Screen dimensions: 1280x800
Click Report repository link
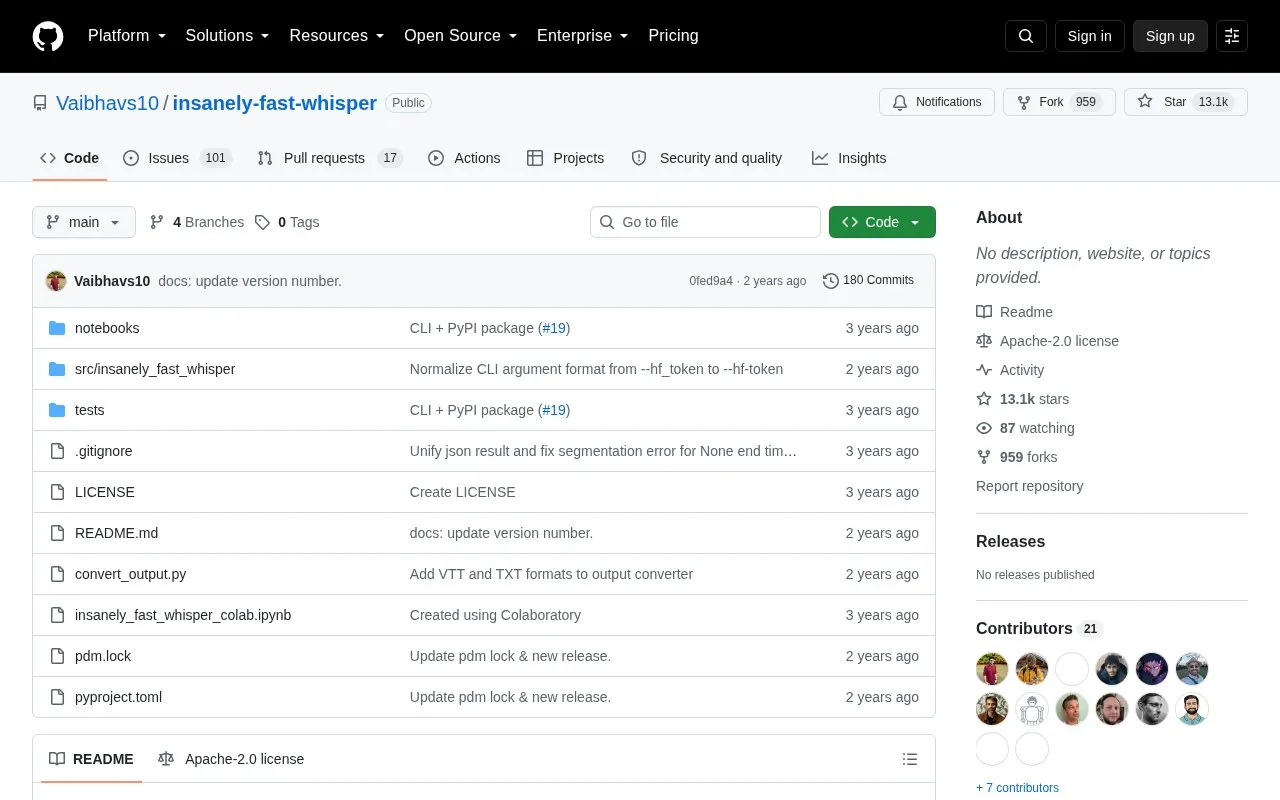click(1029, 486)
